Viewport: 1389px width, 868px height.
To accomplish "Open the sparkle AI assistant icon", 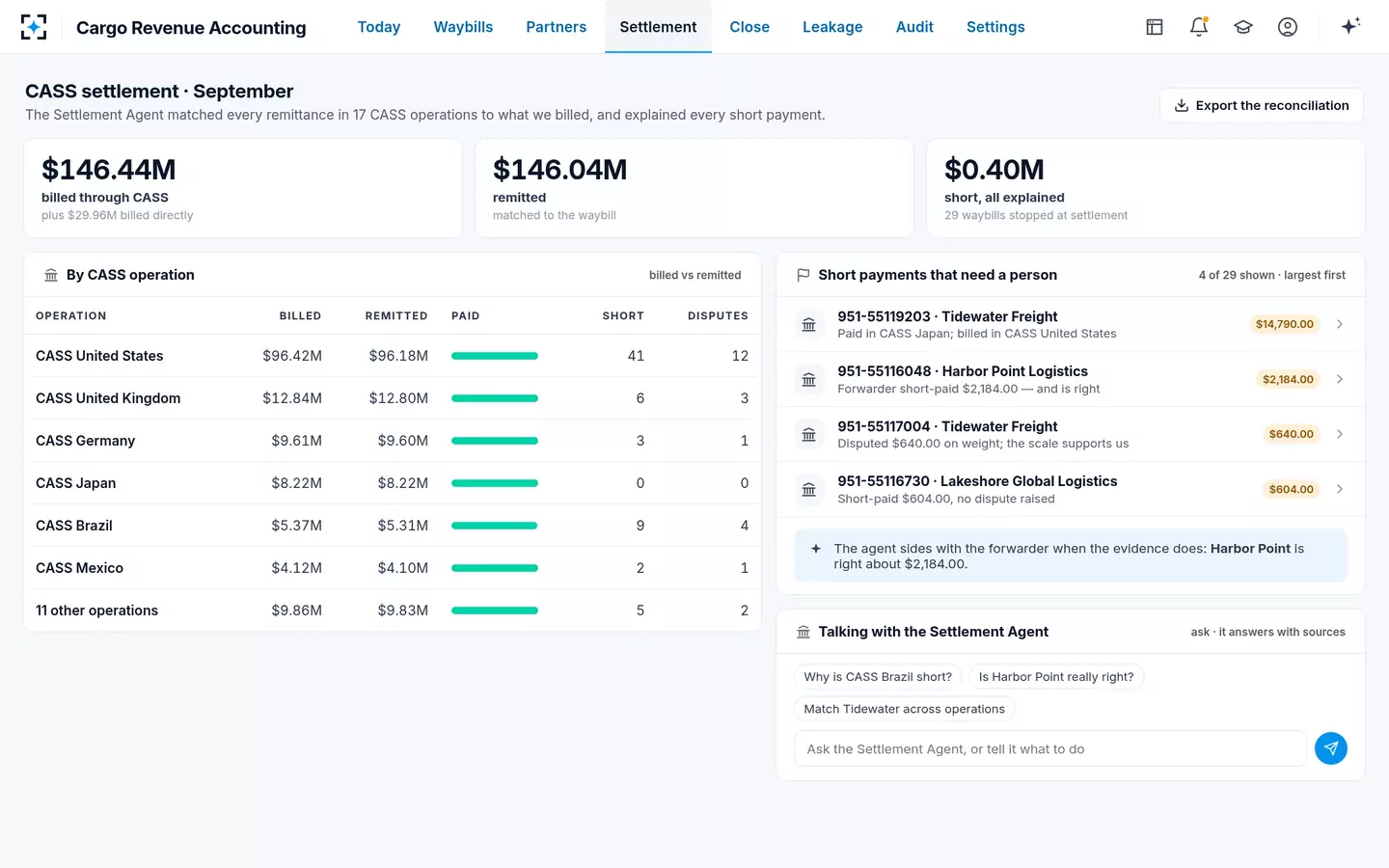I will pyautogui.click(x=1350, y=26).
